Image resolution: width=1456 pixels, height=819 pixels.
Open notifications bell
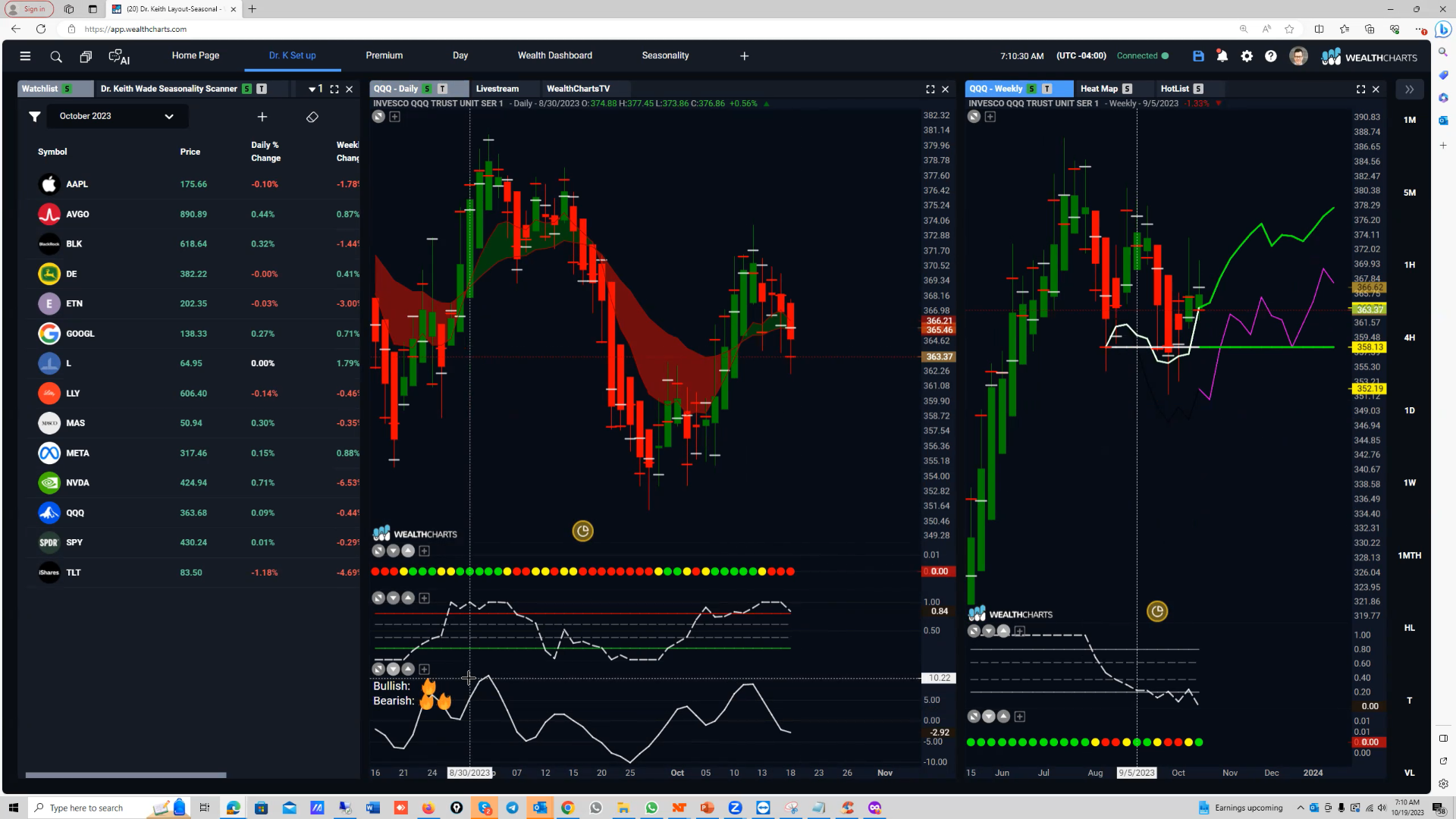pyautogui.click(x=1222, y=56)
